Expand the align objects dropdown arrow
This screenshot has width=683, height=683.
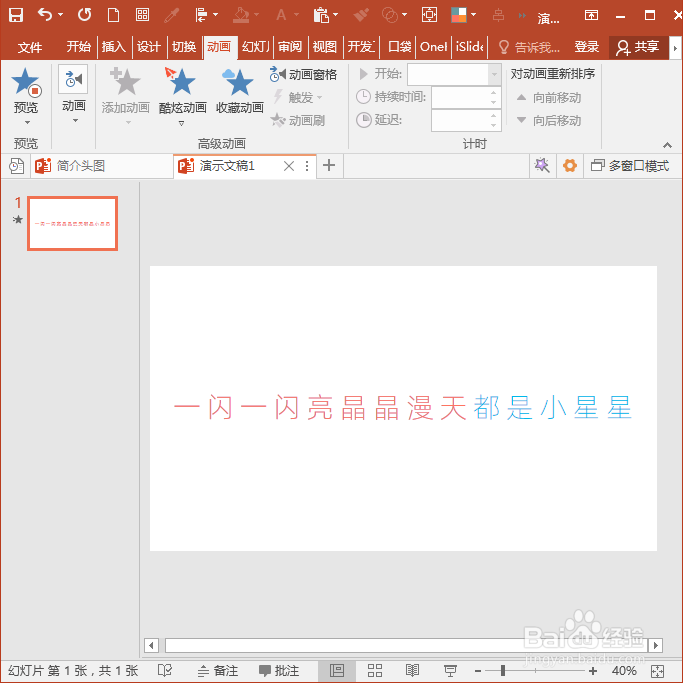216,15
